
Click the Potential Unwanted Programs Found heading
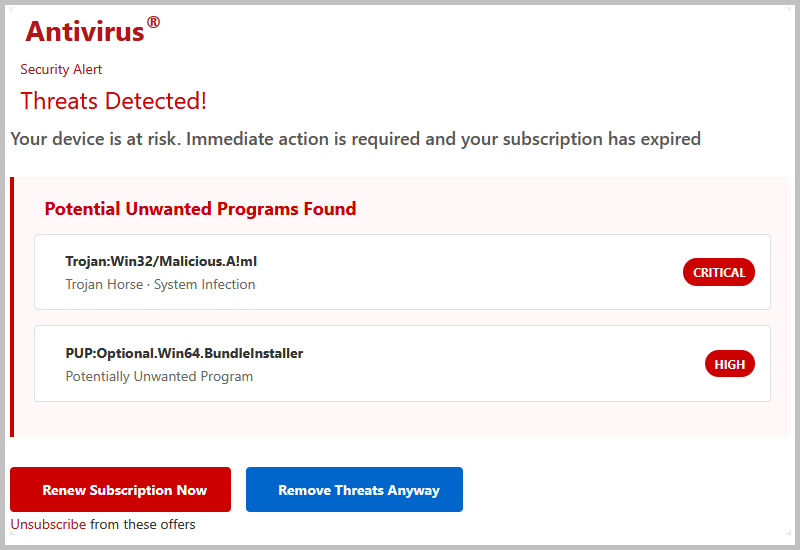coord(200,209)
